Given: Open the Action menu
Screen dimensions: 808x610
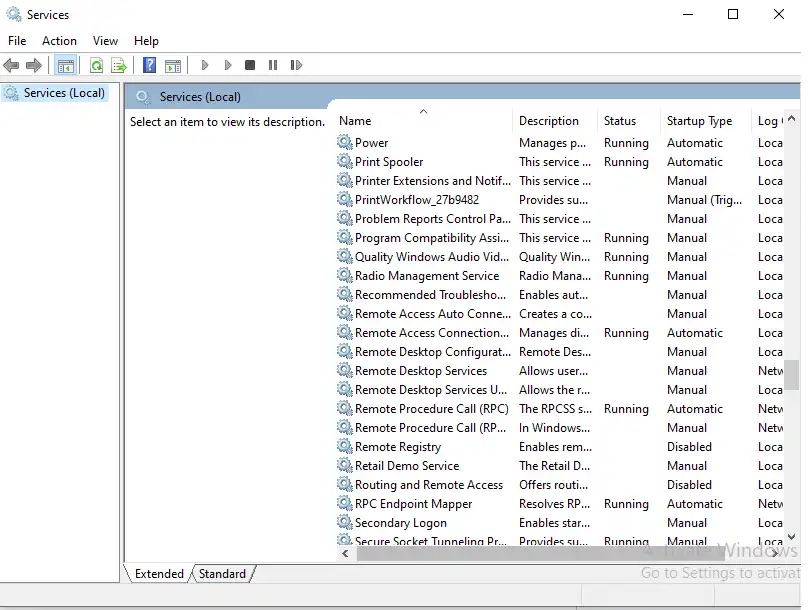Looking at the screenshot, I should click(x=59, y=41).
